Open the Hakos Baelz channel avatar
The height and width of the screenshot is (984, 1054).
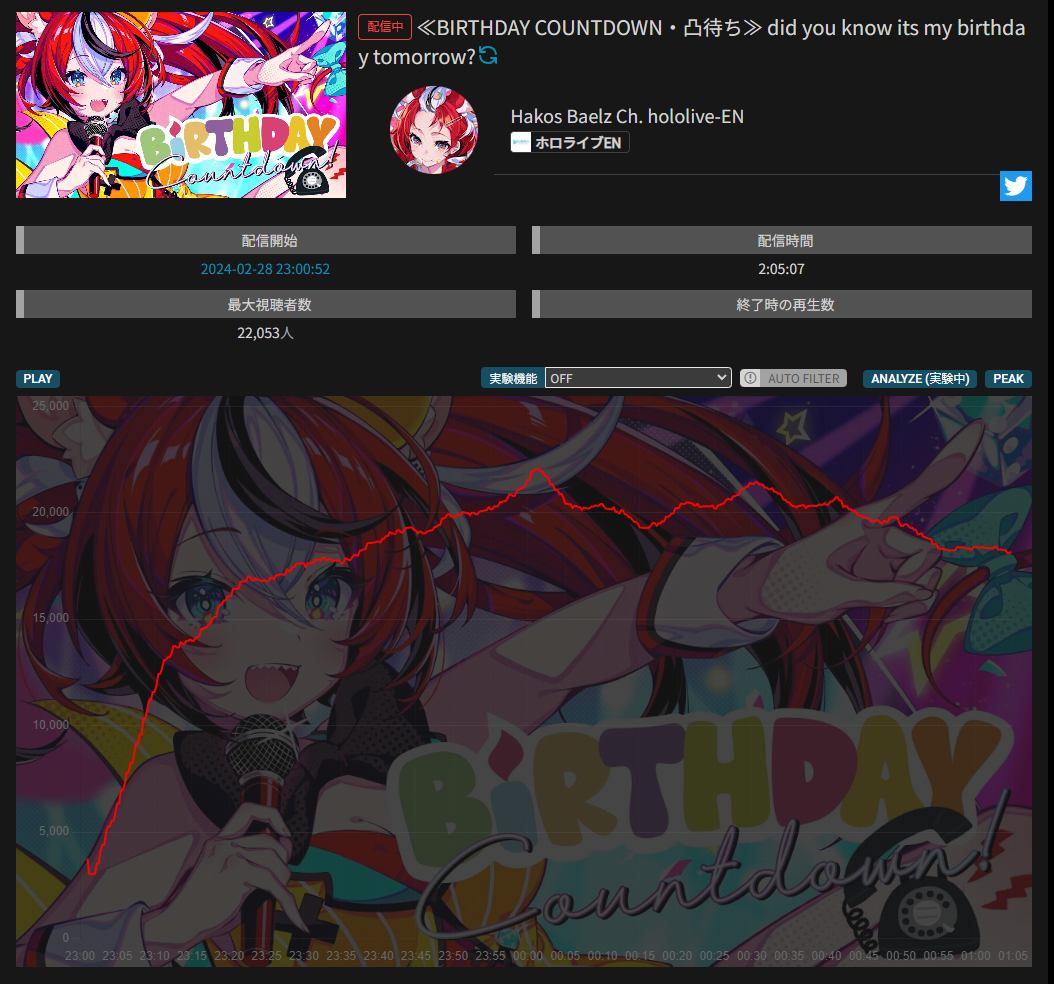pyautogui.click(x=434, y=130)
